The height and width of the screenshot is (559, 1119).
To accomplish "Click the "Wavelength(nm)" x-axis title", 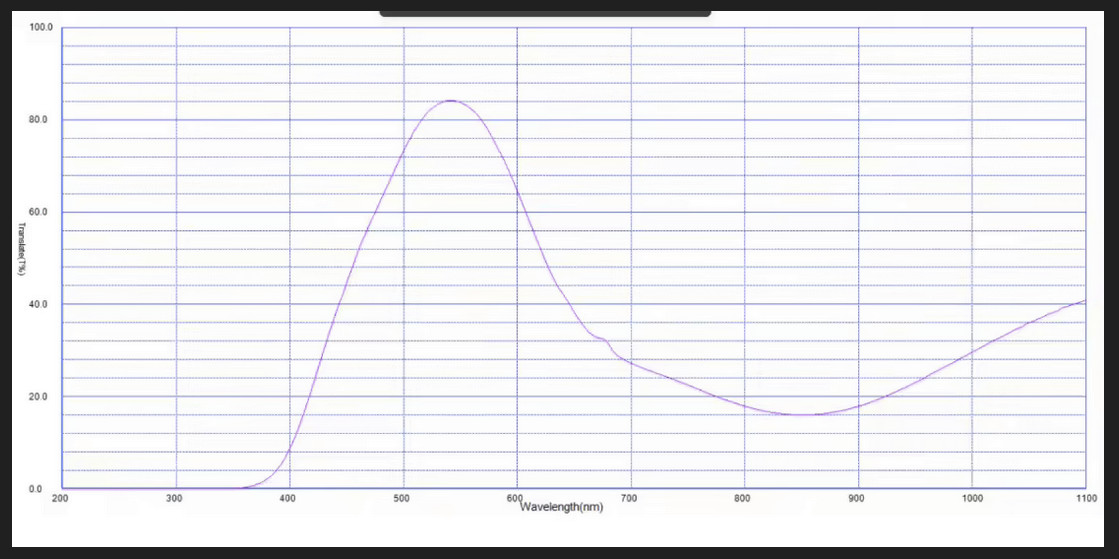I will click(x=561, y=508).
